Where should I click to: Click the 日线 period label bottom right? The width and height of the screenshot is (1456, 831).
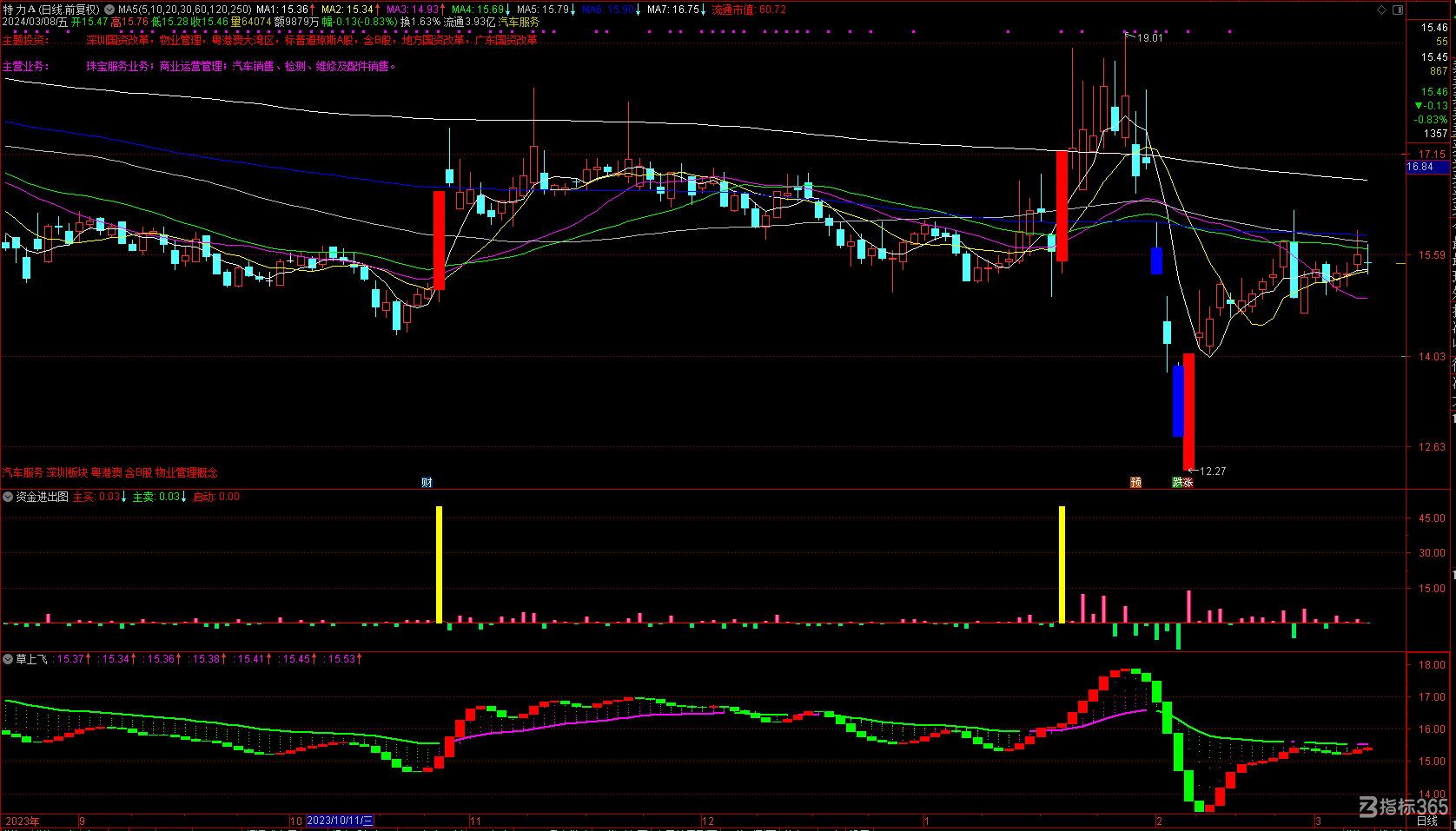click(1427, 821)
